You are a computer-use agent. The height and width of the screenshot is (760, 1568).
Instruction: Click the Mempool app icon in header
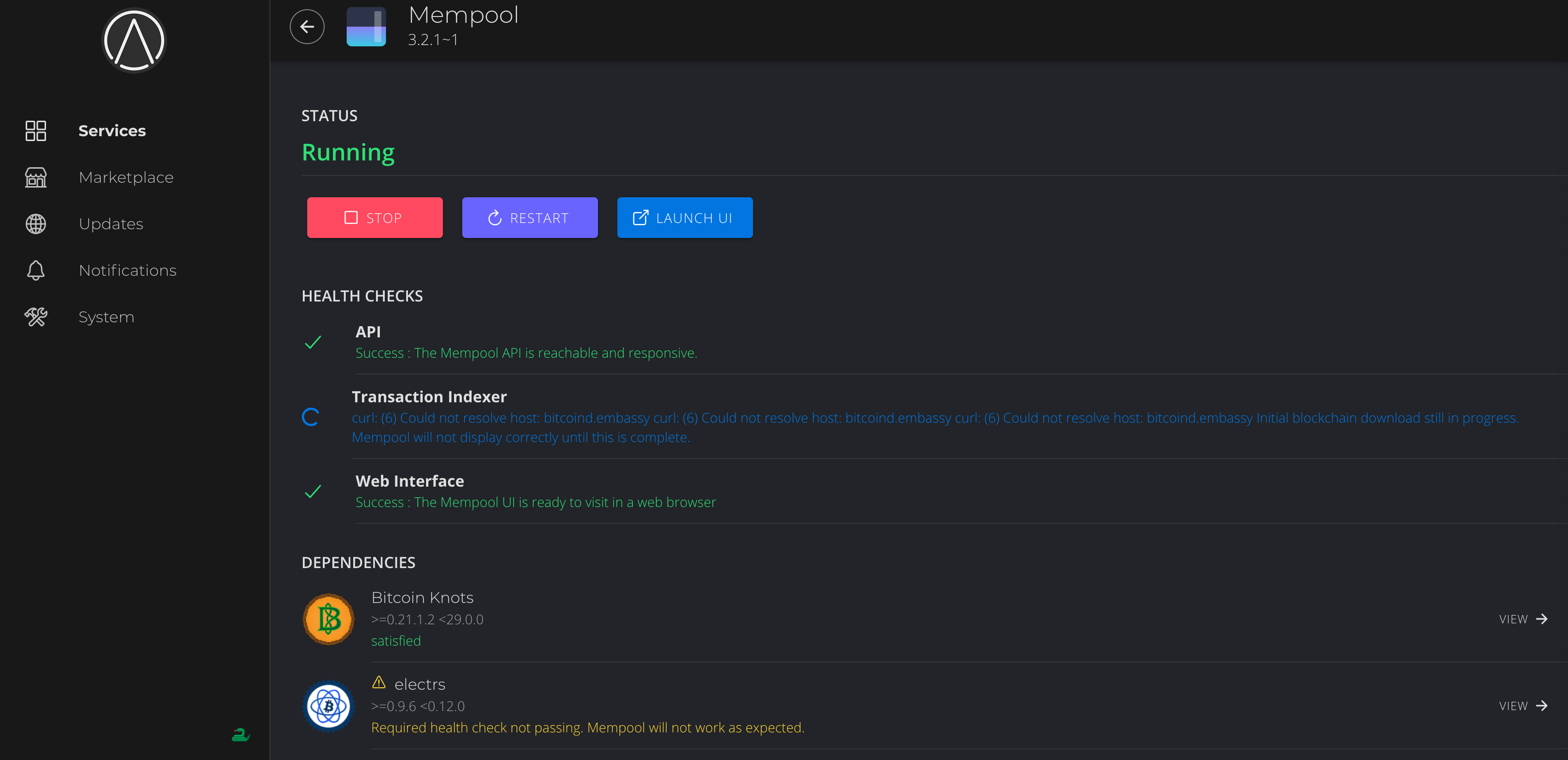click(366, 27)
